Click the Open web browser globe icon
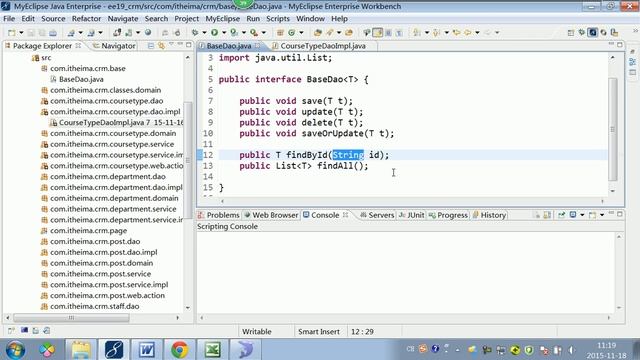Screen dimensions: 640x360 pos(148,33)
